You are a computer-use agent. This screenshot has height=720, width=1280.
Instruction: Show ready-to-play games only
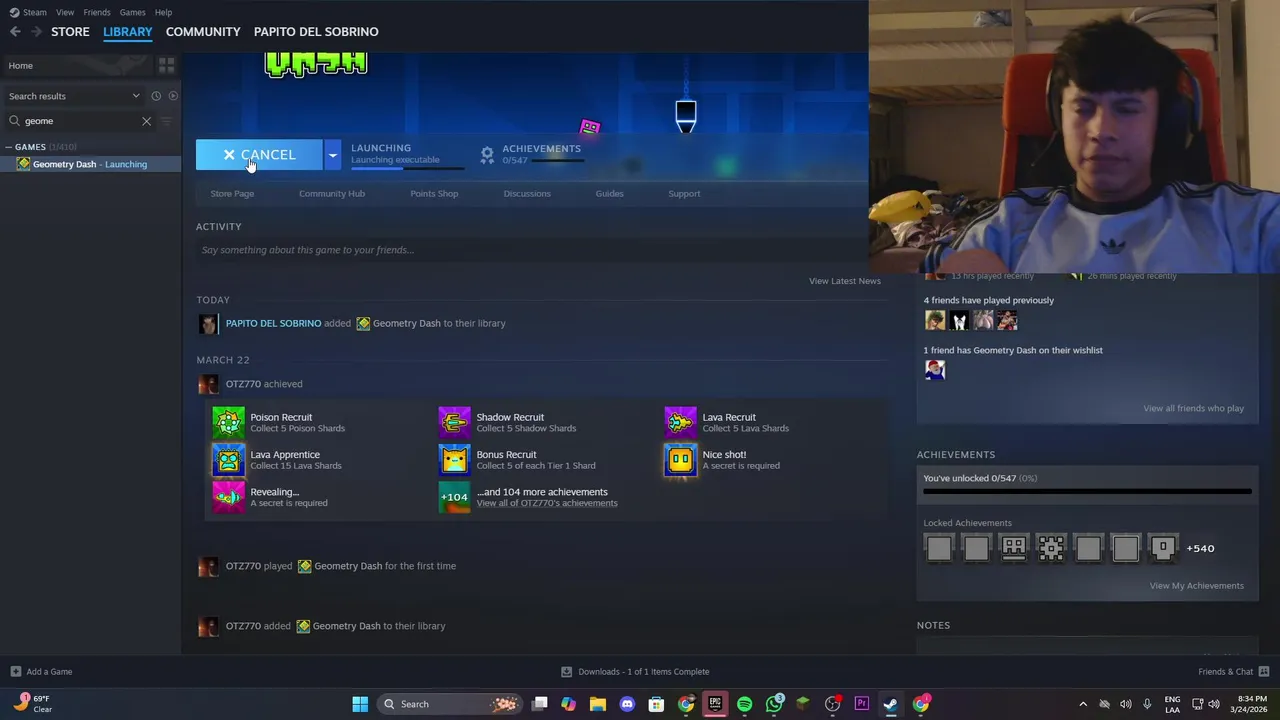click(x=173, y=96)
